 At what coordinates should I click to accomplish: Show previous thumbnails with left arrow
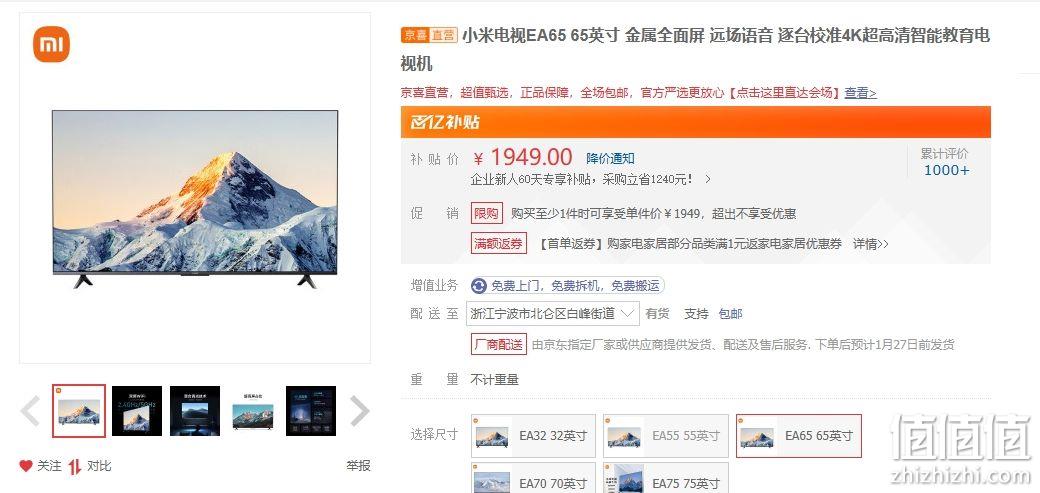pyautogui.click(x=31, y=411)
